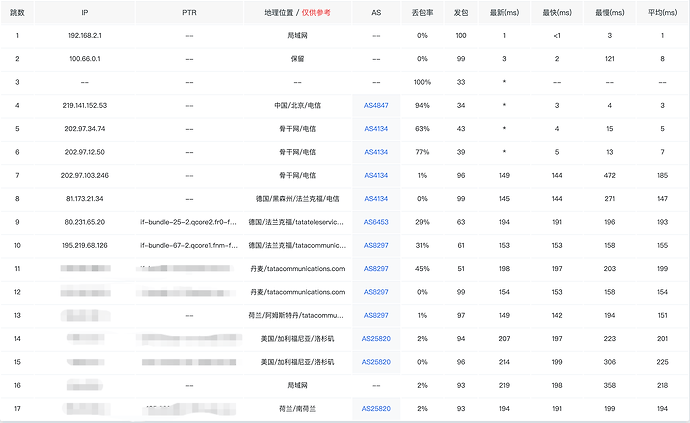Open the AS25820 link in hop 15
The height and width of the screenshot is (423, 690).
tap(376, 362)
